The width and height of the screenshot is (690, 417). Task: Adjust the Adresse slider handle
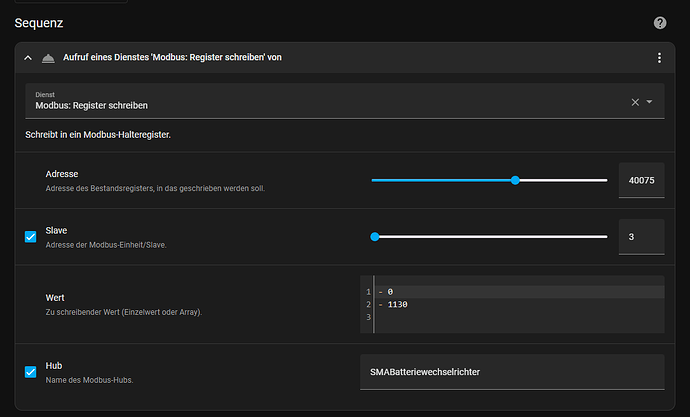point(515,180)
